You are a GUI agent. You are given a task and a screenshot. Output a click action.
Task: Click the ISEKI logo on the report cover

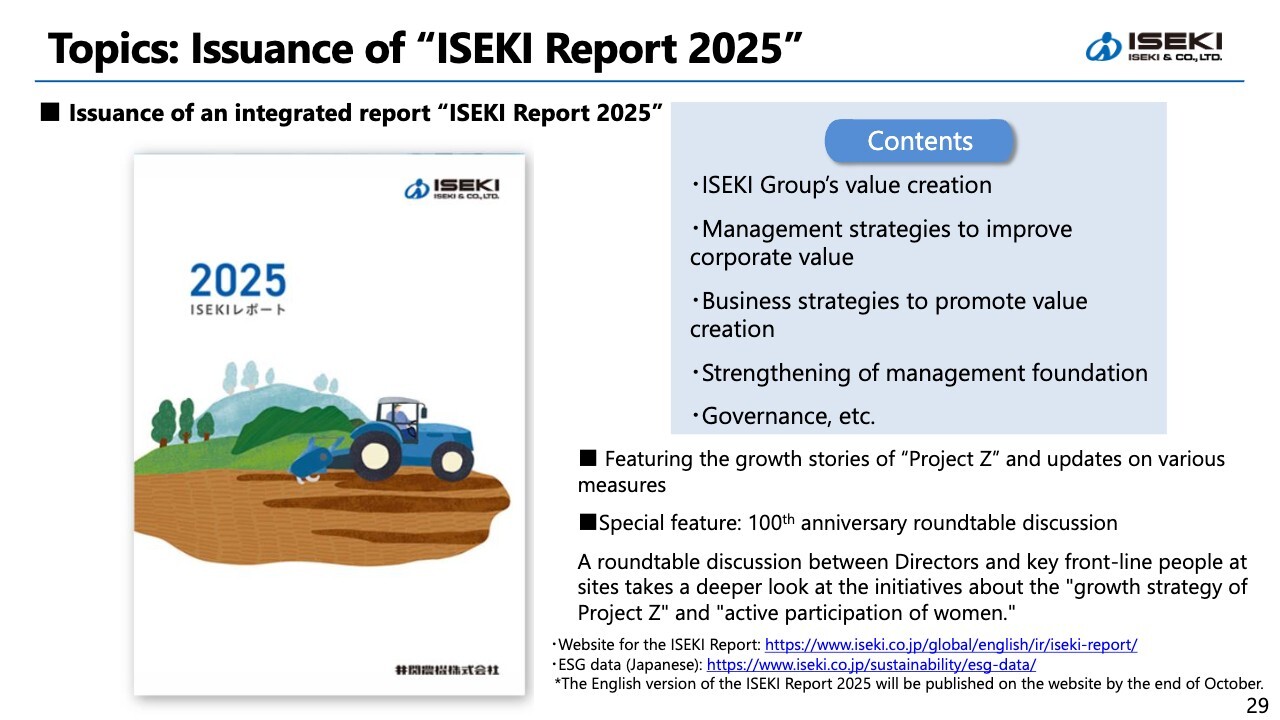(452, 188)
